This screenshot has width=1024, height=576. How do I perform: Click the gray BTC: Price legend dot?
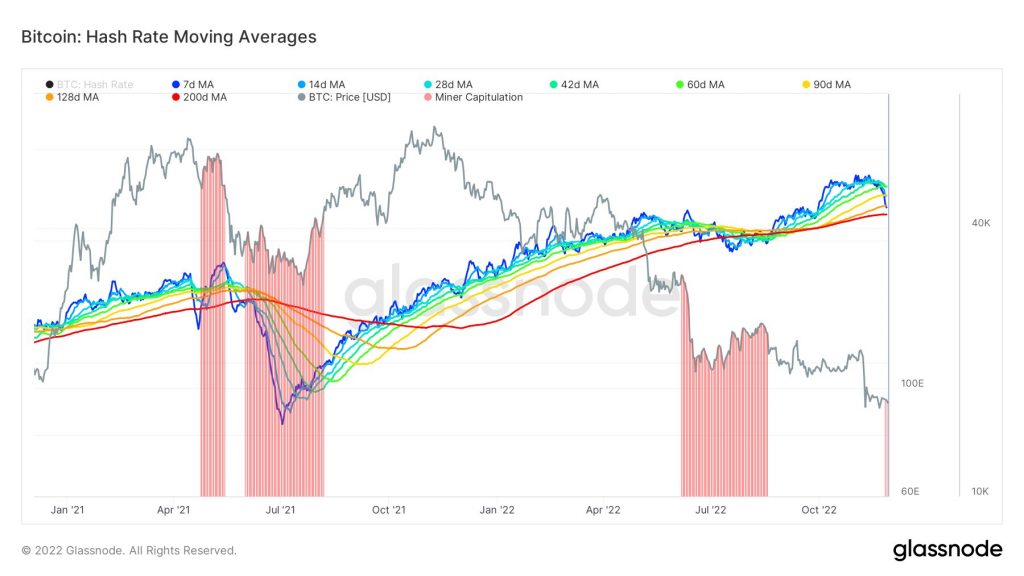(x=302, y=97)
